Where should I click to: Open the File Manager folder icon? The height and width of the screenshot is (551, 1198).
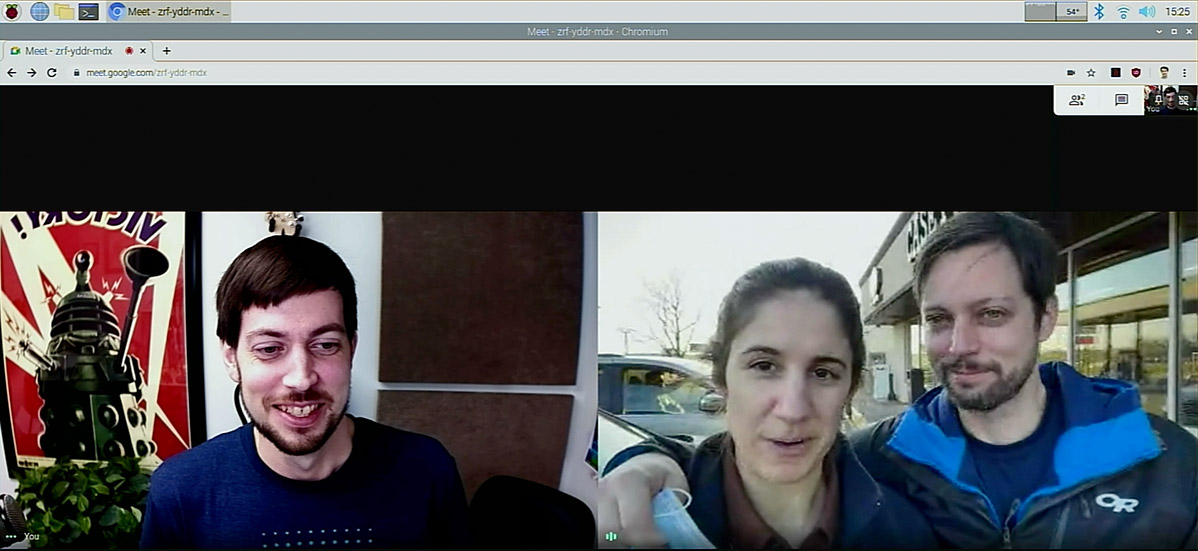coord(64,11)
